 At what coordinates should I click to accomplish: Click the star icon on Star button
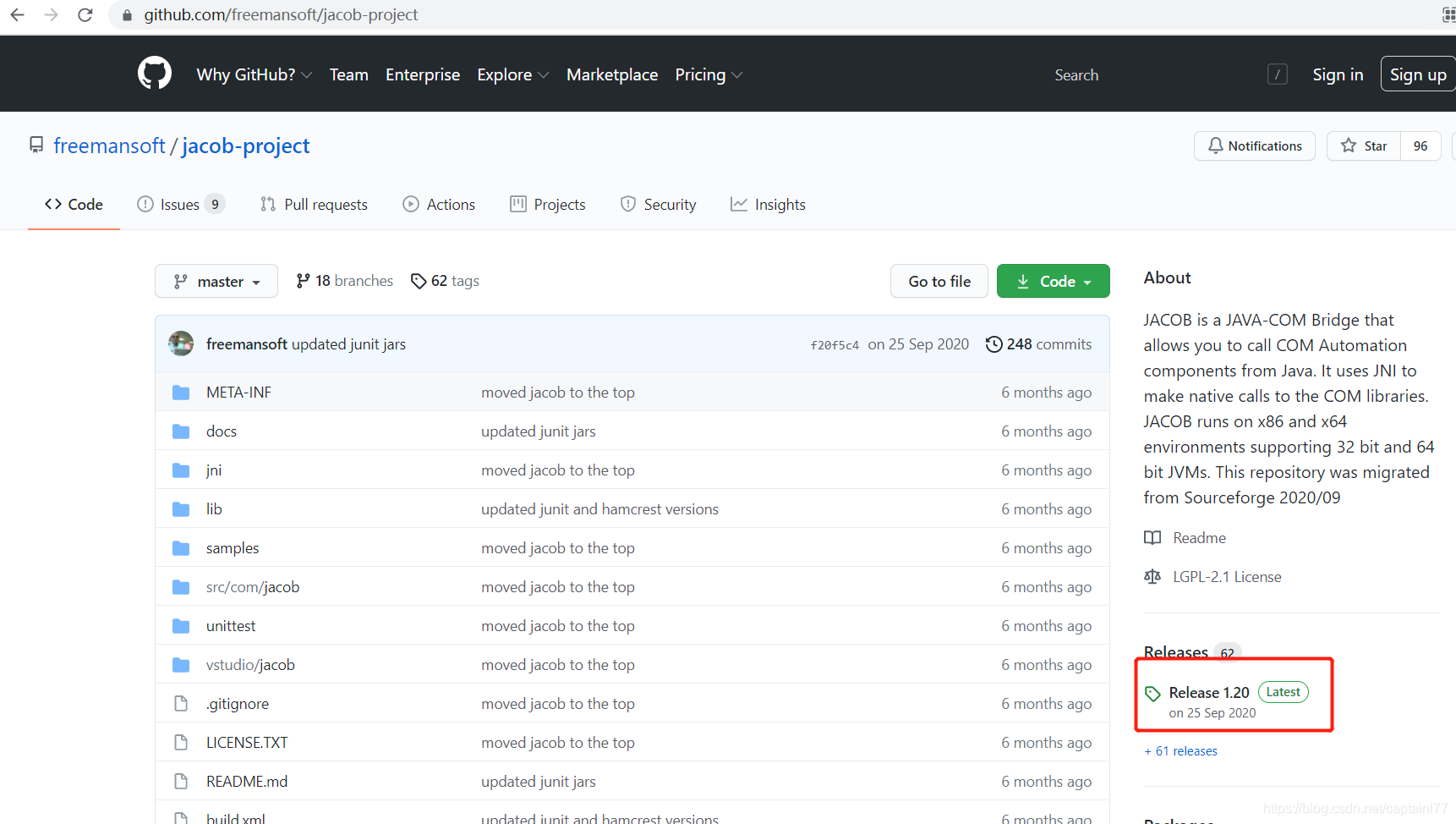[x=1349, y=146]
